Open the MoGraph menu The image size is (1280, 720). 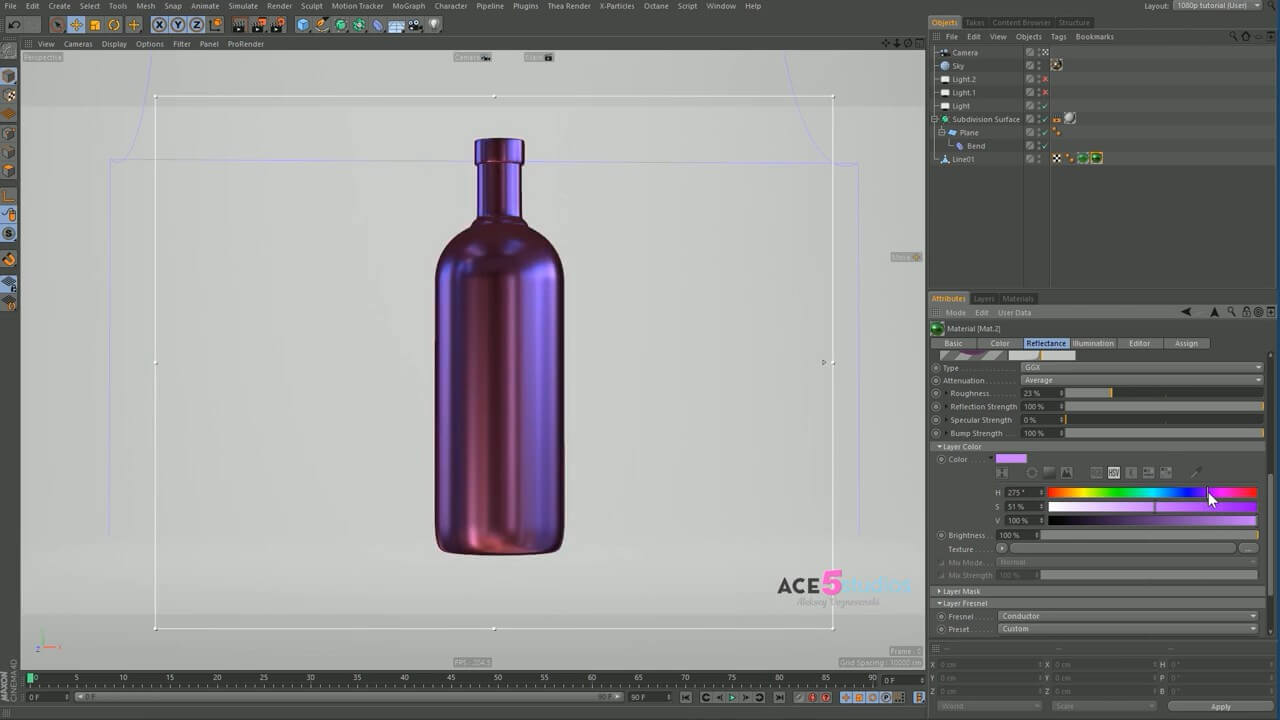pyautogui.click(x=408, y=6)
